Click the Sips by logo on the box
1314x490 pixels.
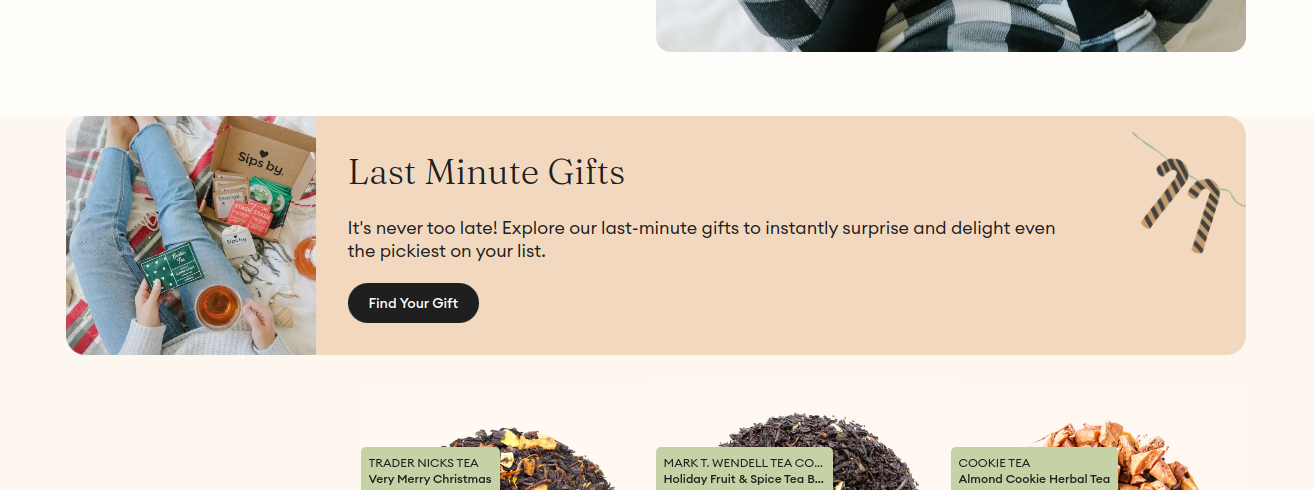coord(260,162)
